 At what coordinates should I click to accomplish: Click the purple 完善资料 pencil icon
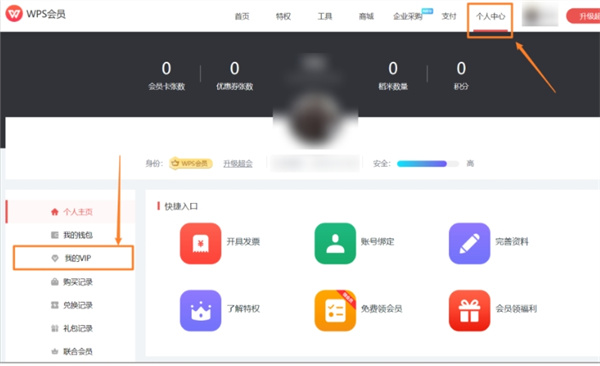coord(470,243)
